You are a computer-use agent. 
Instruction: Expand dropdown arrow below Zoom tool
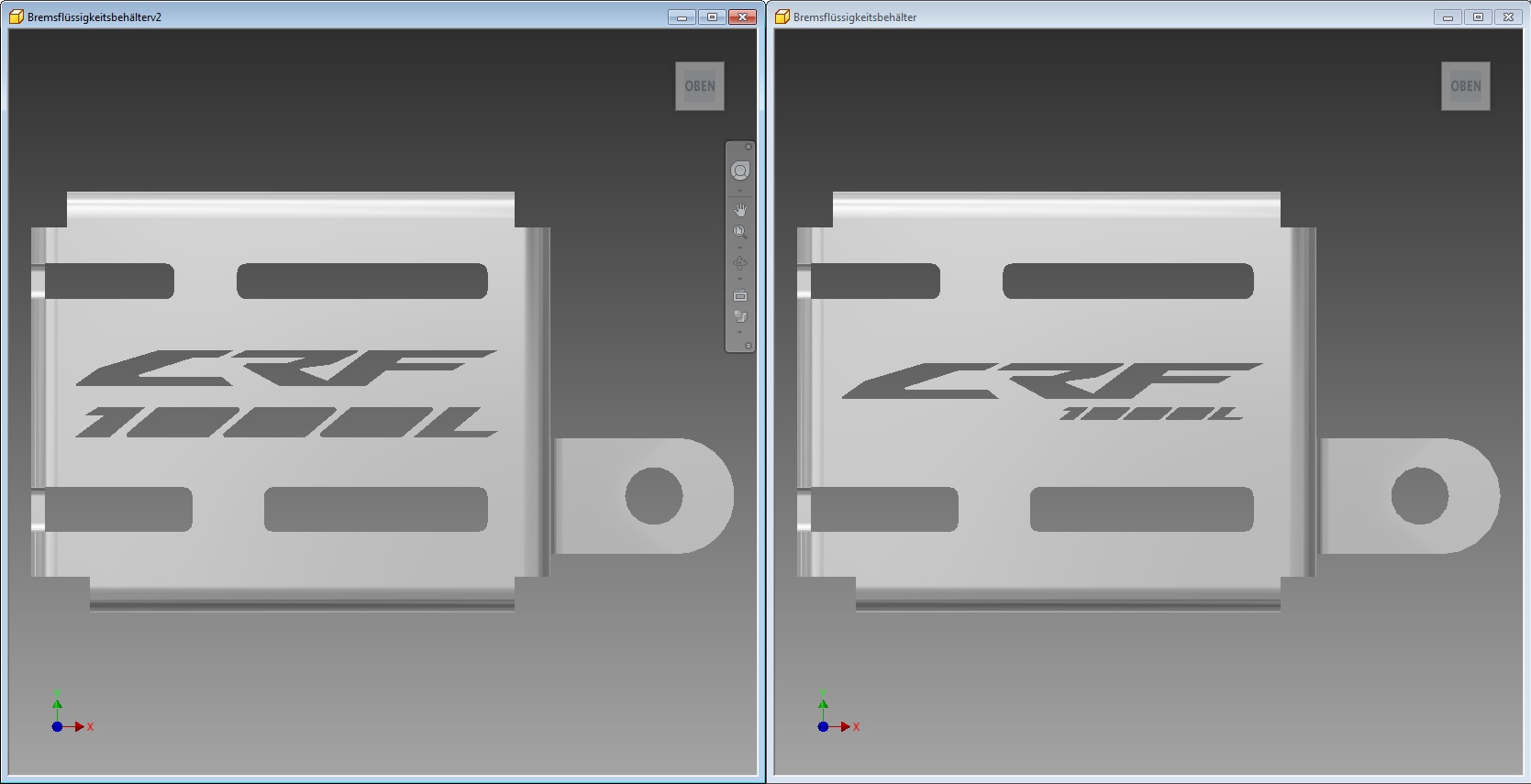pyautogui.click(x=740, y=247)
